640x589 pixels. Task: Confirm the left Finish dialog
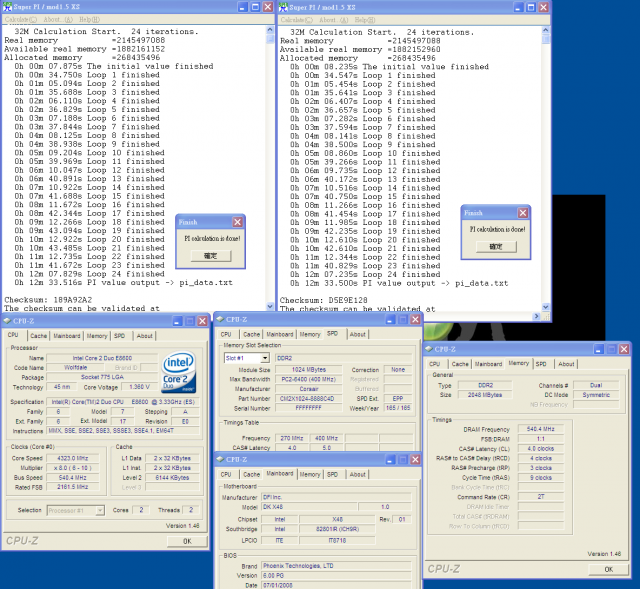(x=211, y=256)
